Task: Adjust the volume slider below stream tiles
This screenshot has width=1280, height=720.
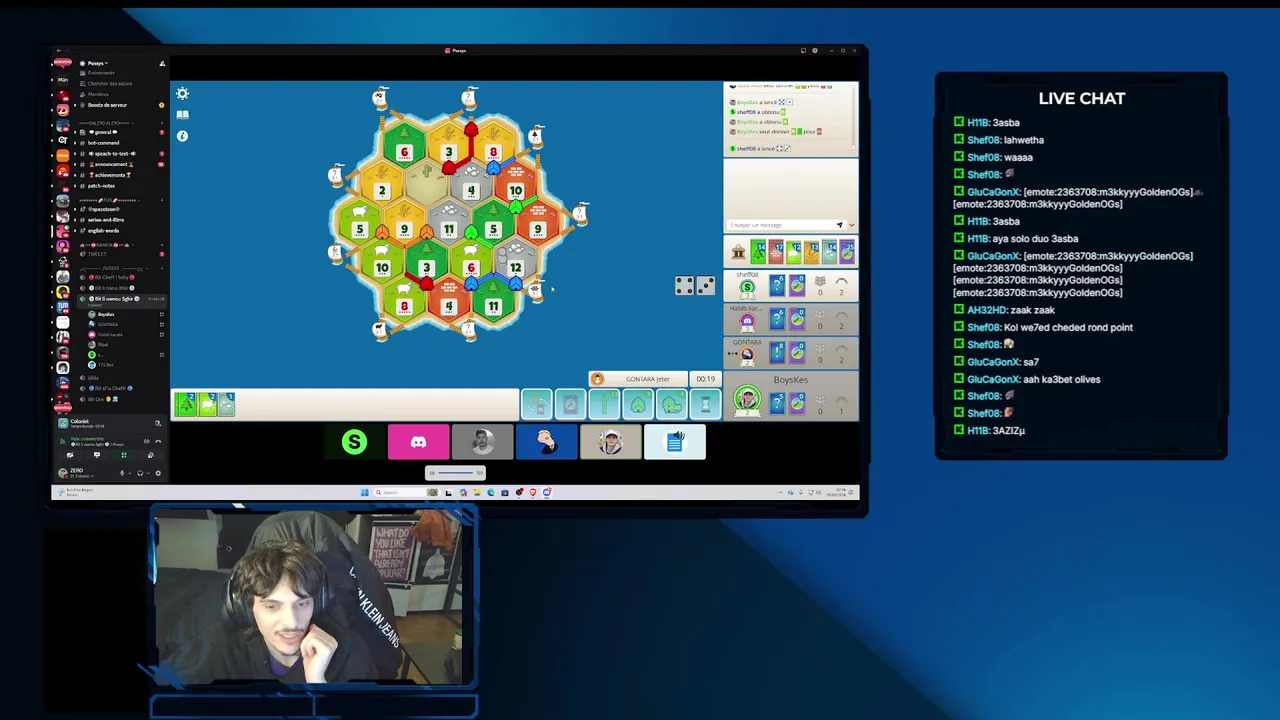Action: click(457, 473)
